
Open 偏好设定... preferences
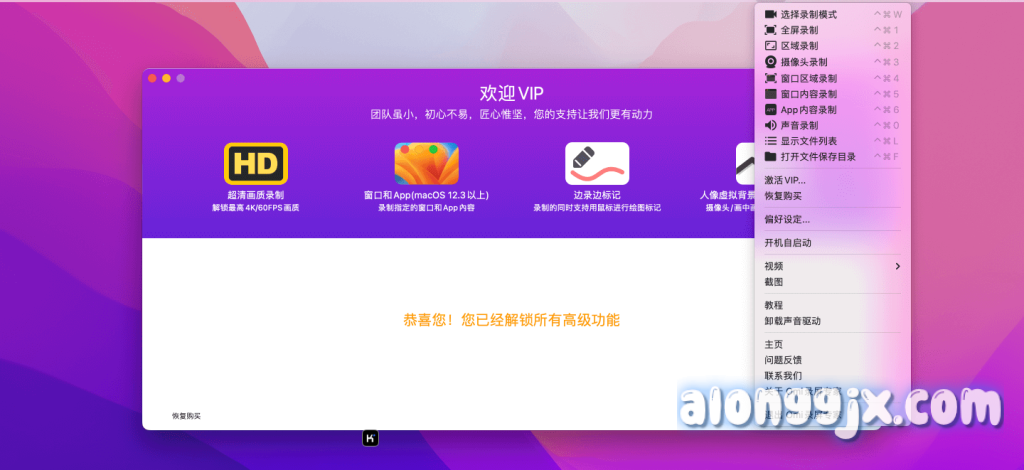787,219
